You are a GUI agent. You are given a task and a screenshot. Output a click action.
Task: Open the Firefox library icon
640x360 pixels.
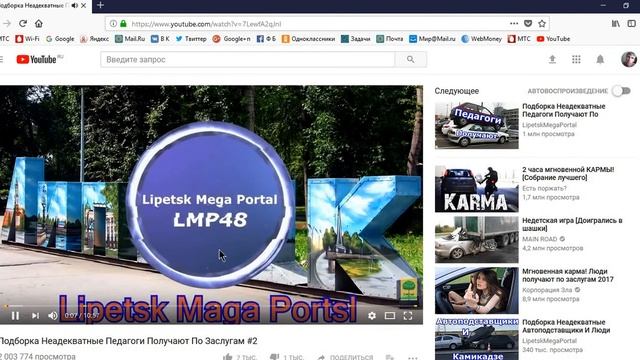coord(616,24)
